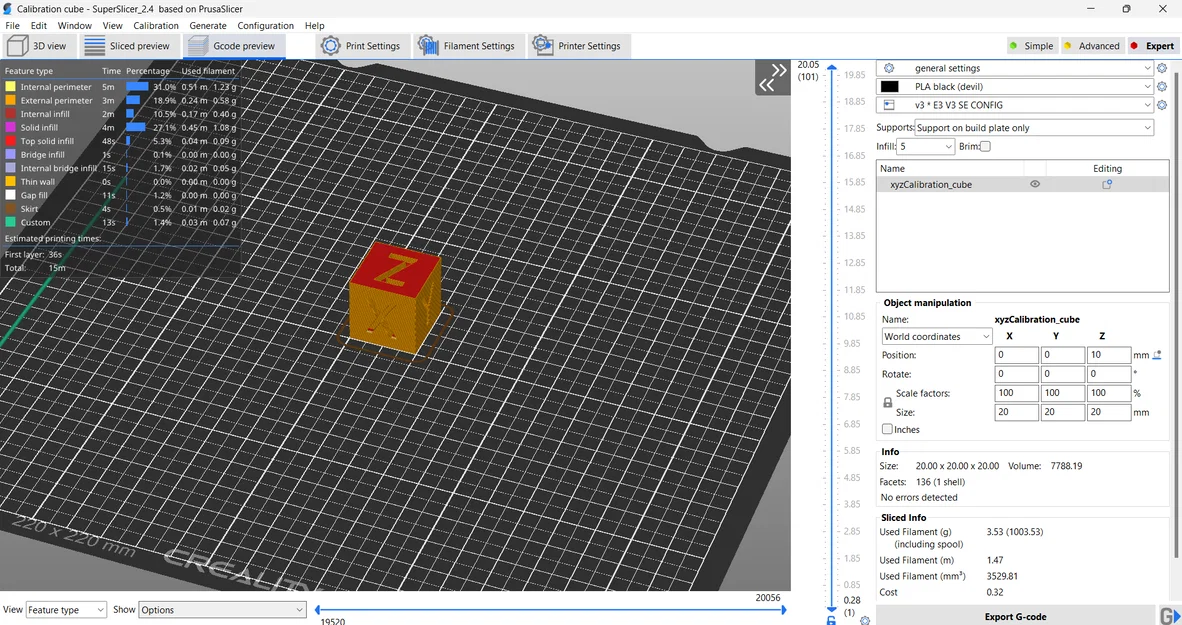Viewport: 1182px width, 625px height.
Task: Click the Custom legend color swatch
Action: point(11,222)
